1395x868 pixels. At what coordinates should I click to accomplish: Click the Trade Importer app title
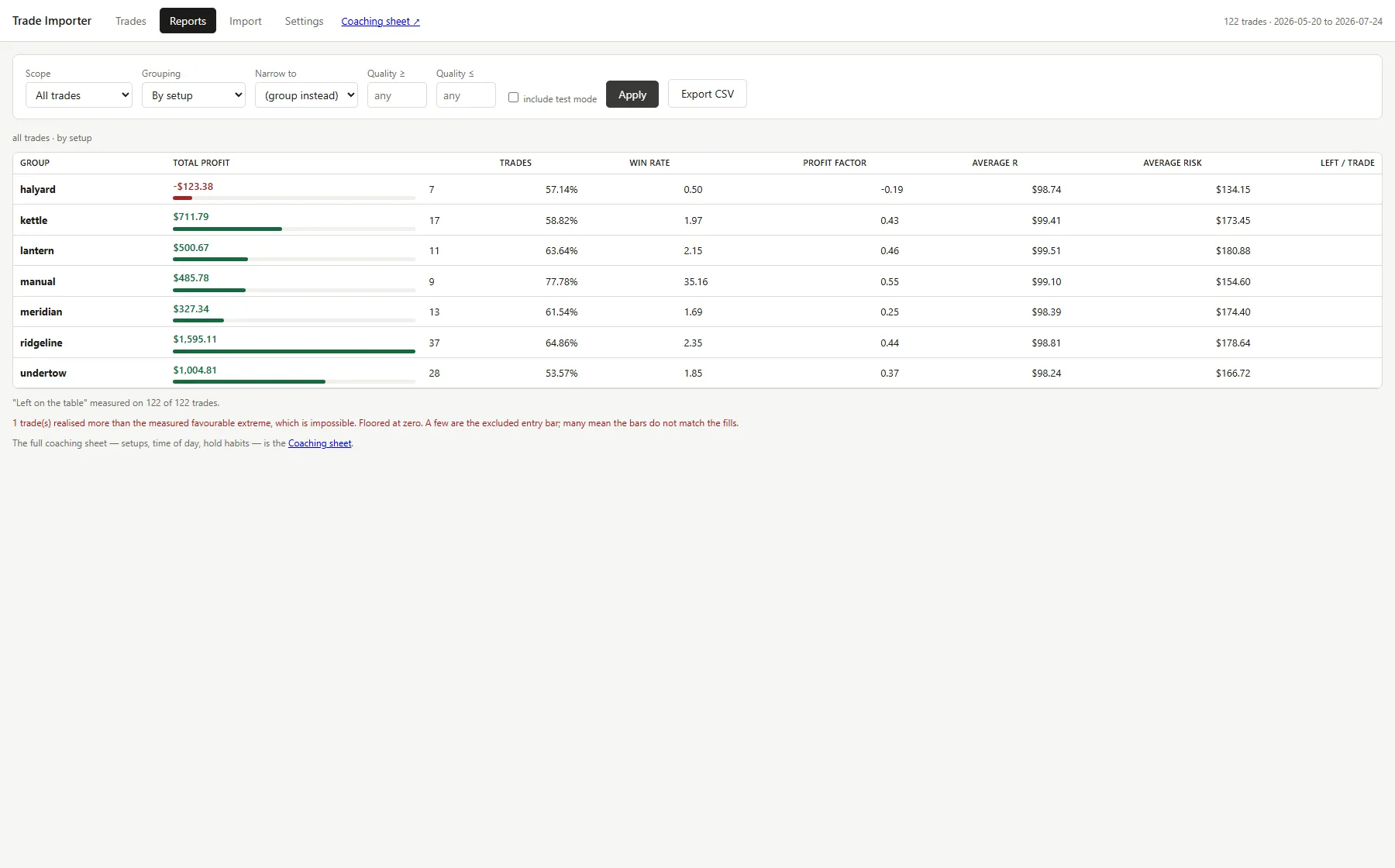(52, 21)
